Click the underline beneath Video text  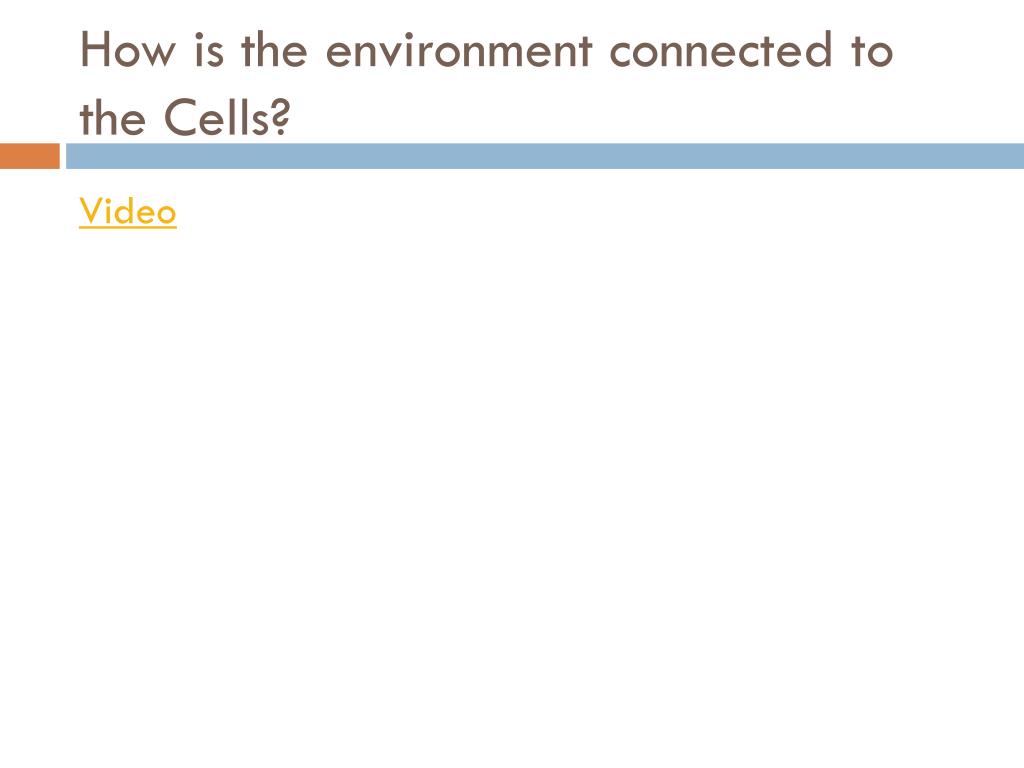(128, 228)
